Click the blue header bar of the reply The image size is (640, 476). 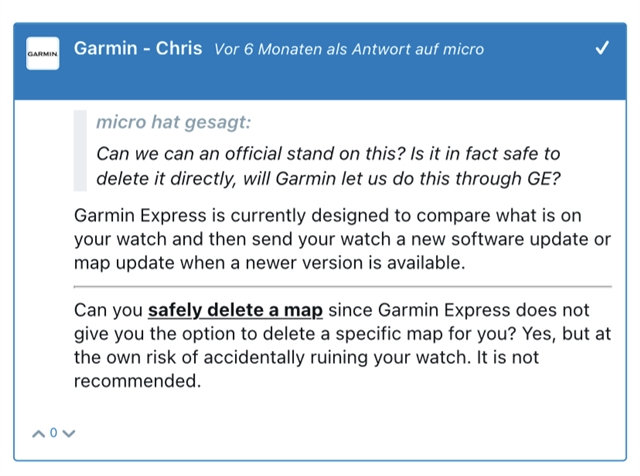click(x=320, y=61)
